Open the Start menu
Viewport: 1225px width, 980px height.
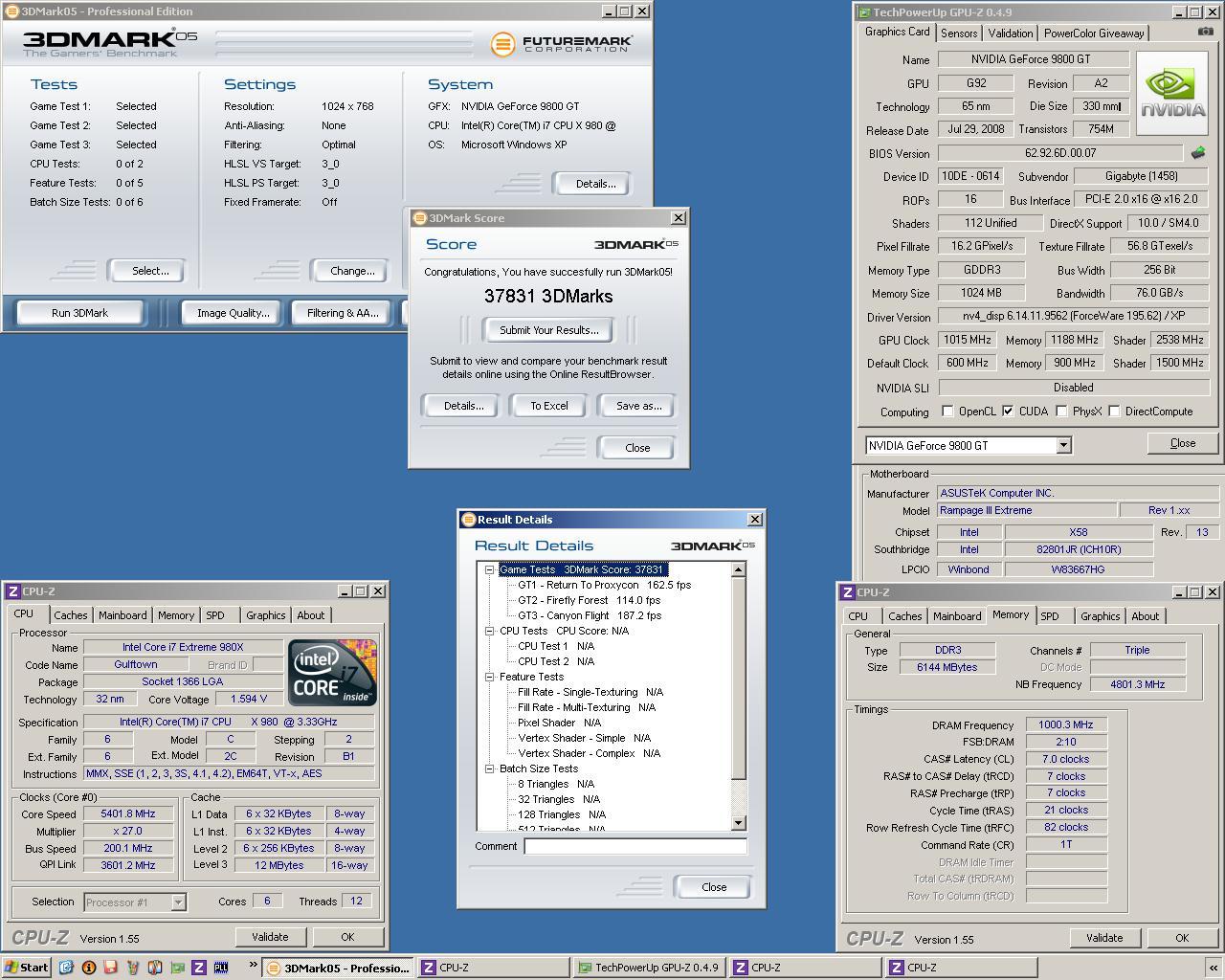point(27,968)
